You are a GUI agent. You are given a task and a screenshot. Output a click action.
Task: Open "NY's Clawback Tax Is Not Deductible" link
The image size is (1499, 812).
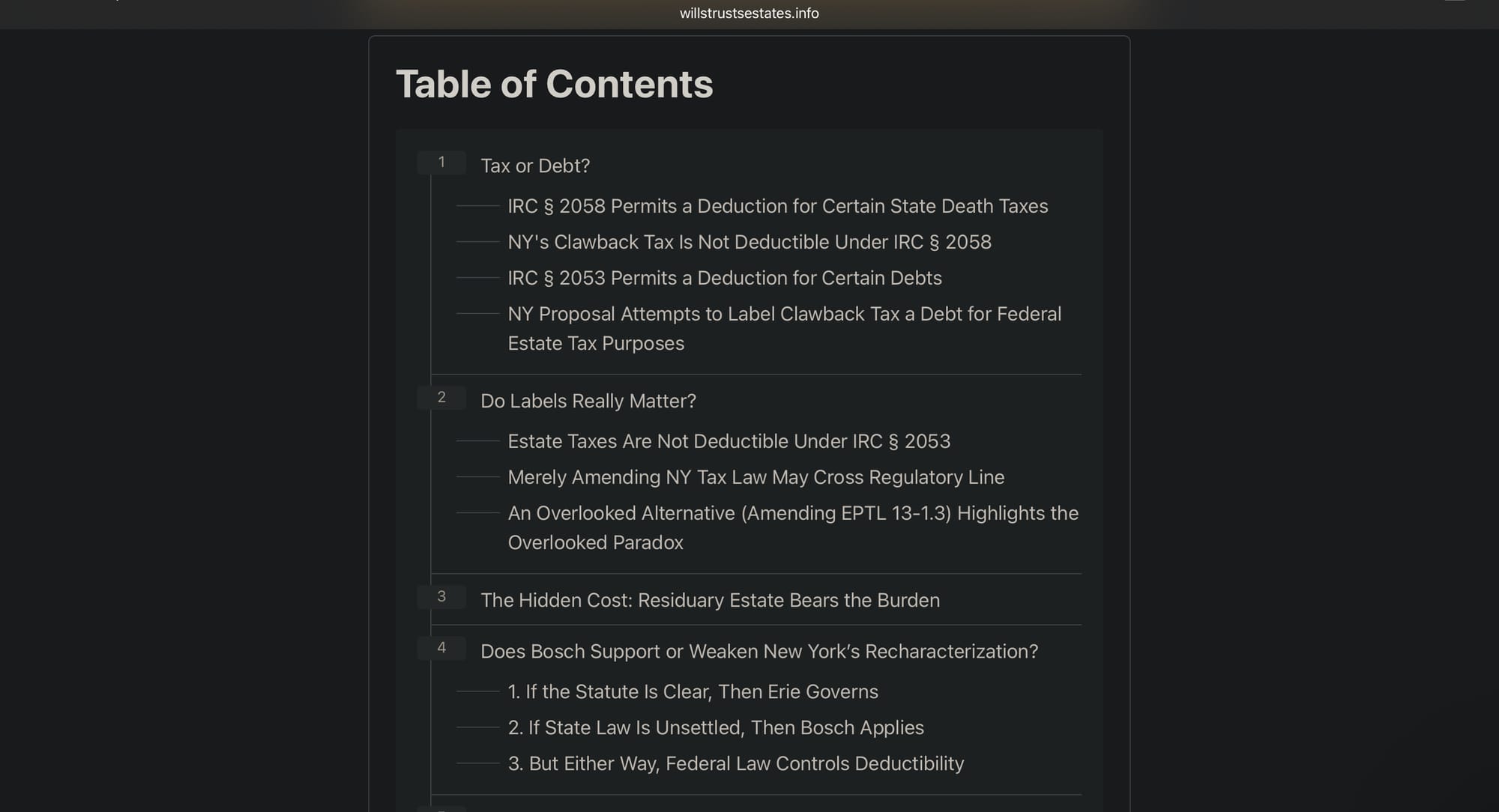coord(749,242)
